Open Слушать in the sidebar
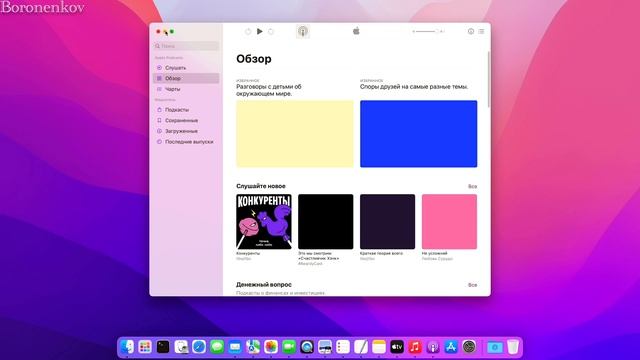Viewport: 640px width, 360px height. 186,68
